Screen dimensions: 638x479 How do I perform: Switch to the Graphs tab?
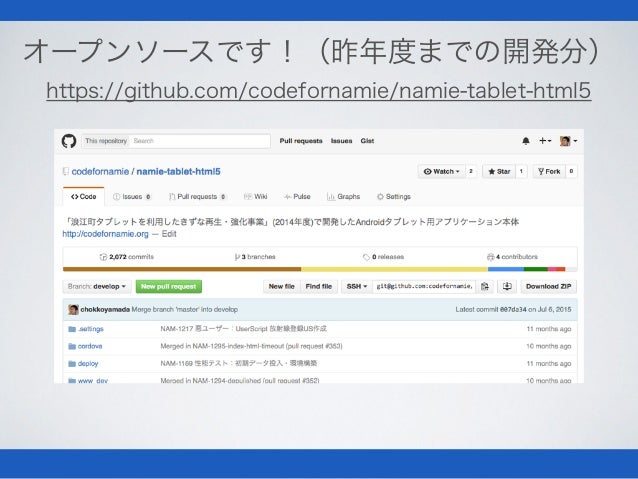pos(344,197)
